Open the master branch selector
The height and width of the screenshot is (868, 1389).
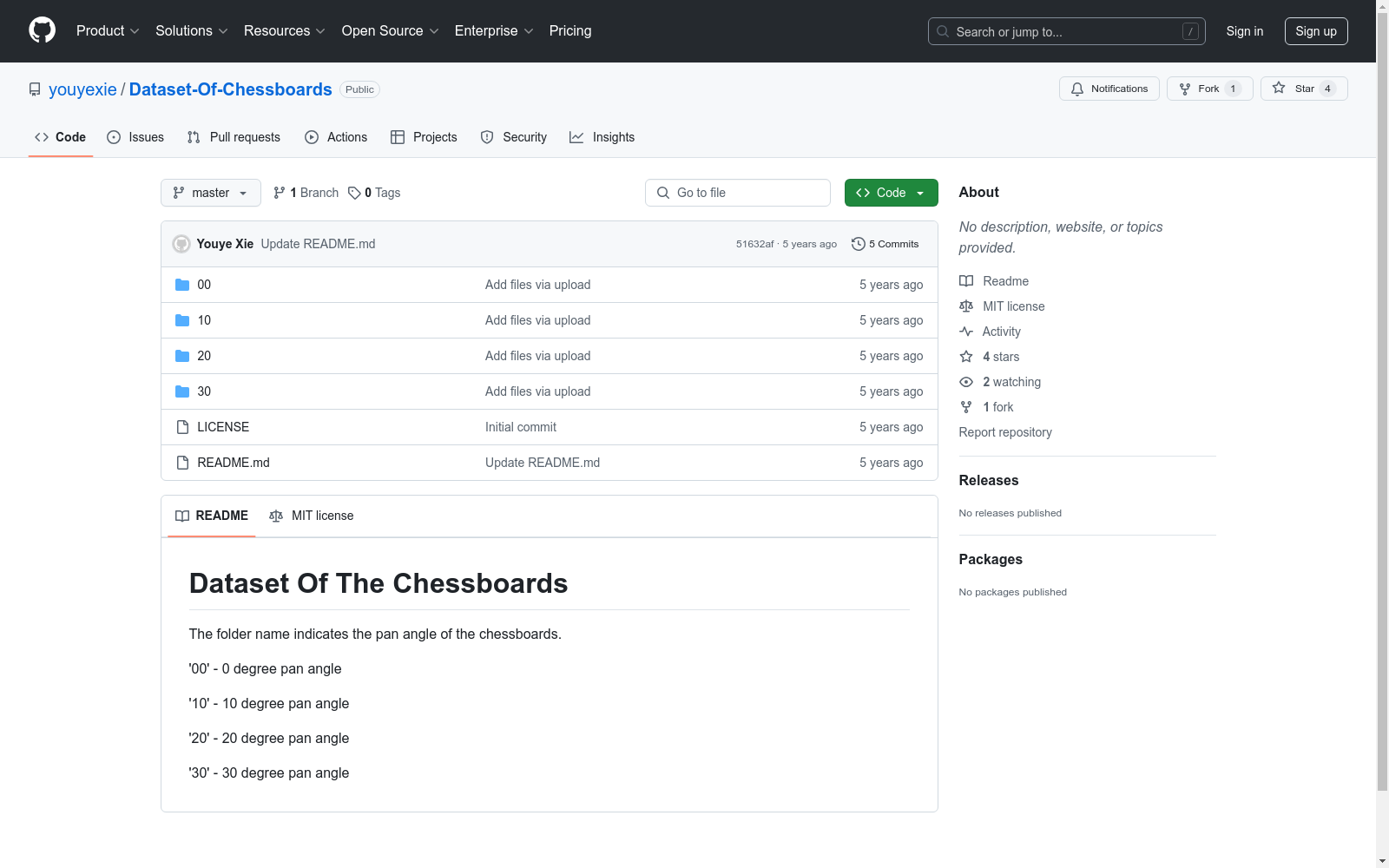point(211,193)
